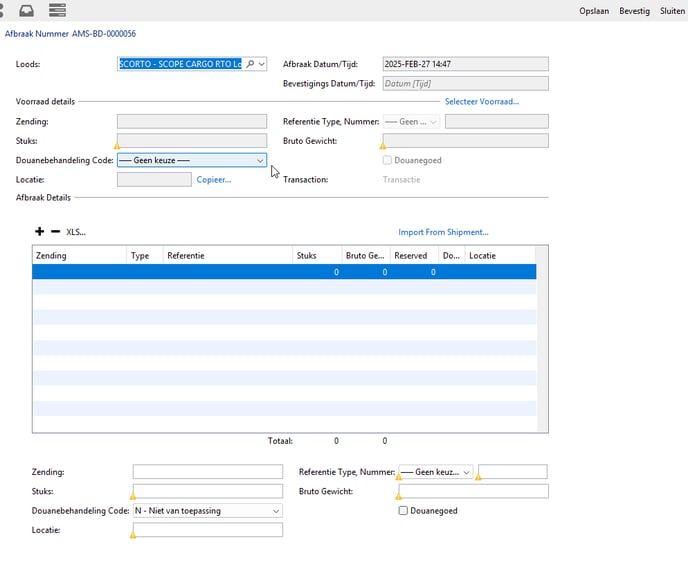Viewport: 688px width, 582px height.
Task: Click the Reserved column header
Action: point(414,255)
